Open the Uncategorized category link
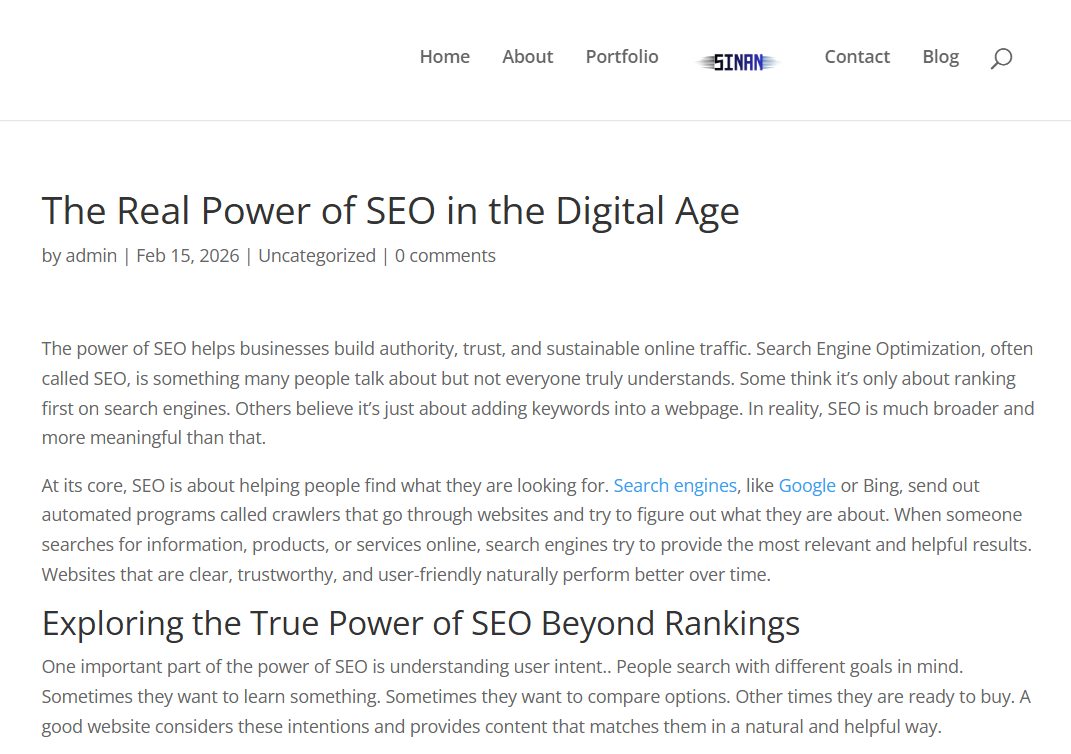 (317, 256)
